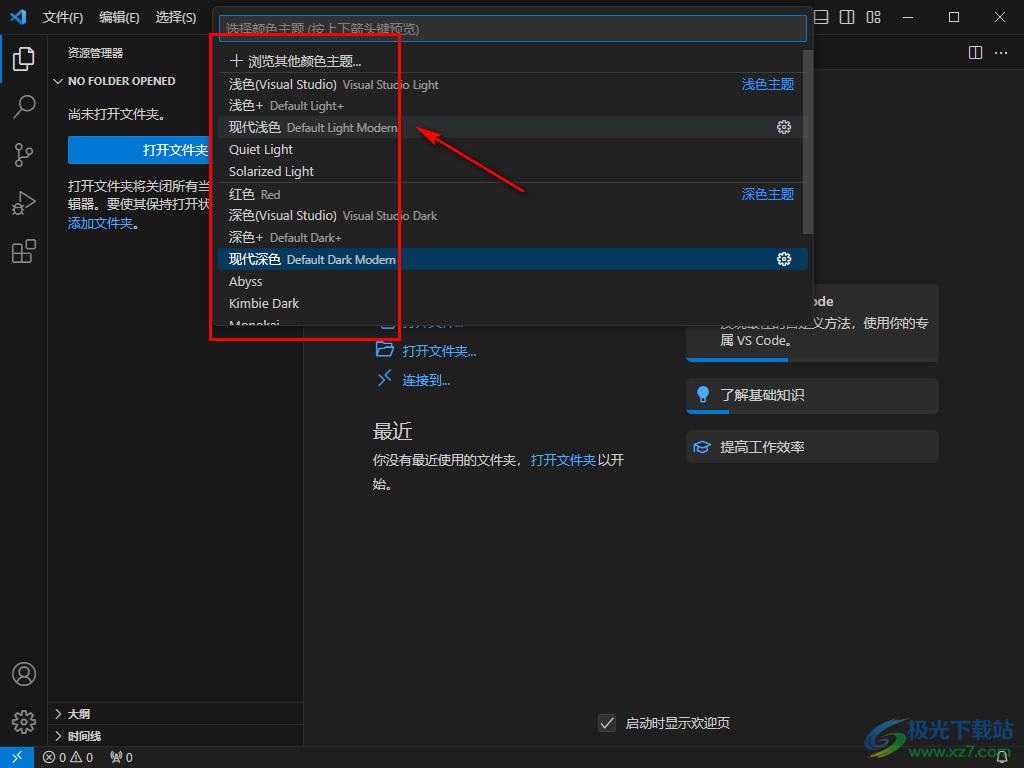Viewport: 1024px width, 768px height.
Task: Choose the 浅色(Visual Studio) theme
Action: [x=513, y=84]
